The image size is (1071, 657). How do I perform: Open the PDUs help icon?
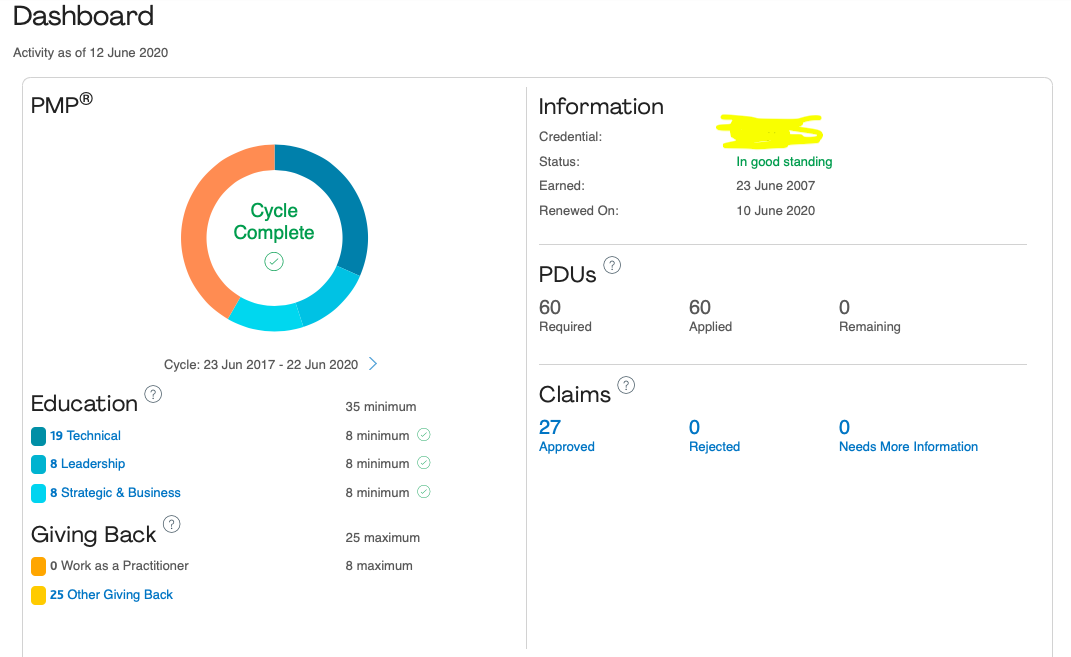pos(612,264)
